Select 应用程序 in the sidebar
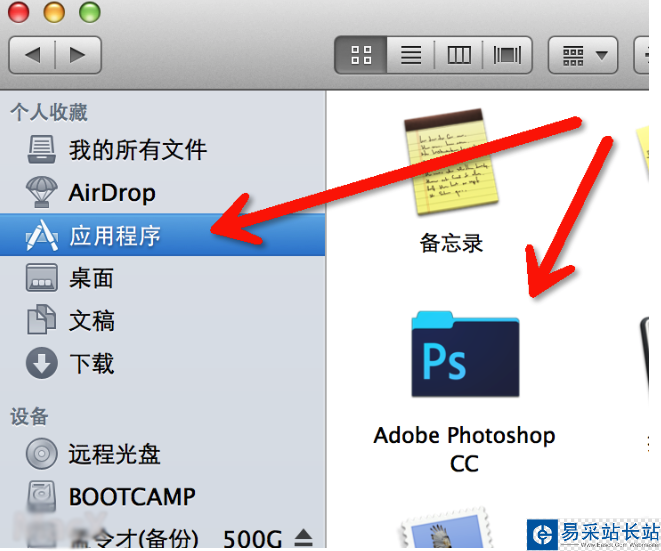The width and height of the screenshot is (661, 551). click(x=162, y=235)
